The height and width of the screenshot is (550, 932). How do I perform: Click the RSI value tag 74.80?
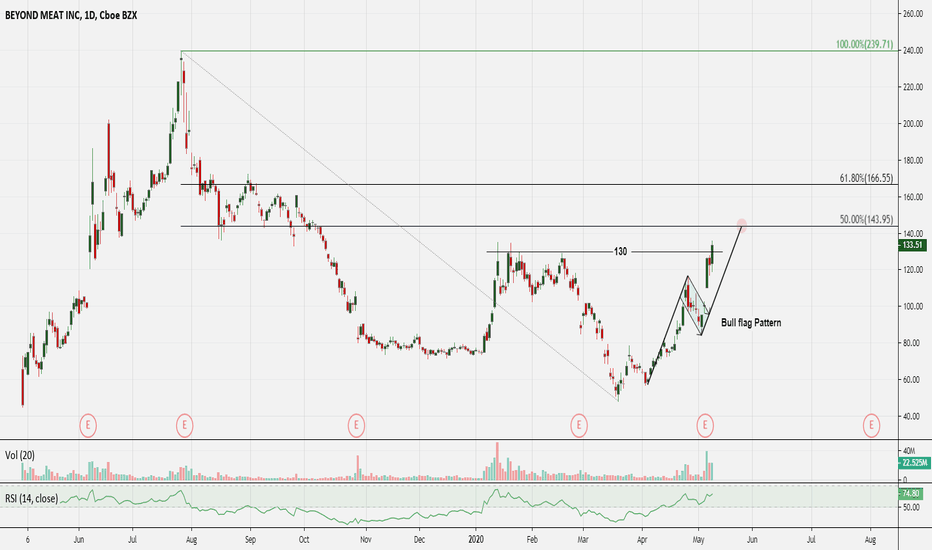click(911, 494)
